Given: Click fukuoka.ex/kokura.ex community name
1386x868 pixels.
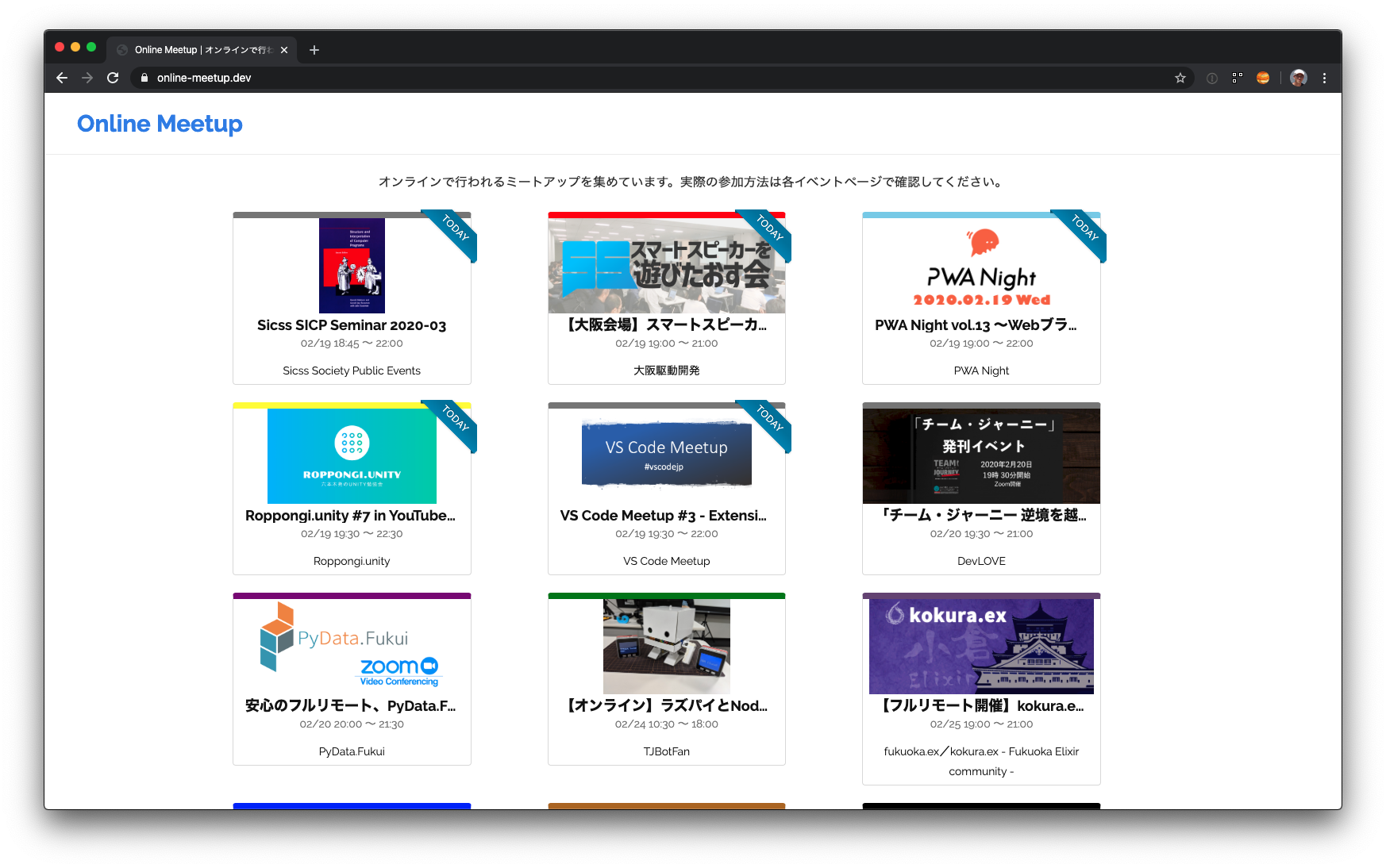Looking at the screenshot, I should (x=981, y=761).
